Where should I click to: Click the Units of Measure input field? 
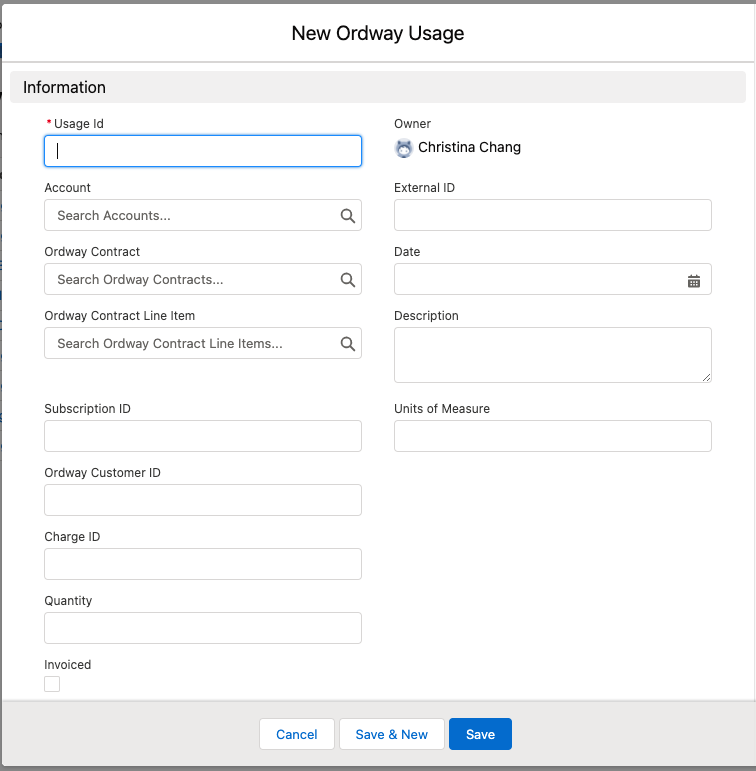coord(552,436)
